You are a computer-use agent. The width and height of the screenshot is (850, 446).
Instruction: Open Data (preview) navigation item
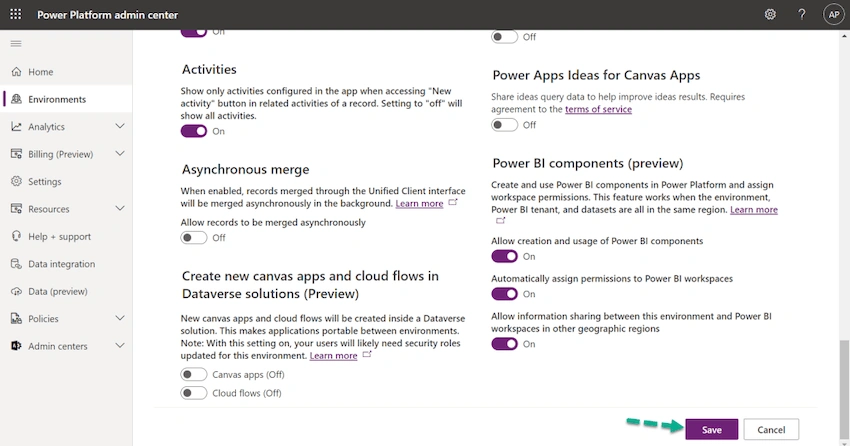66,291
